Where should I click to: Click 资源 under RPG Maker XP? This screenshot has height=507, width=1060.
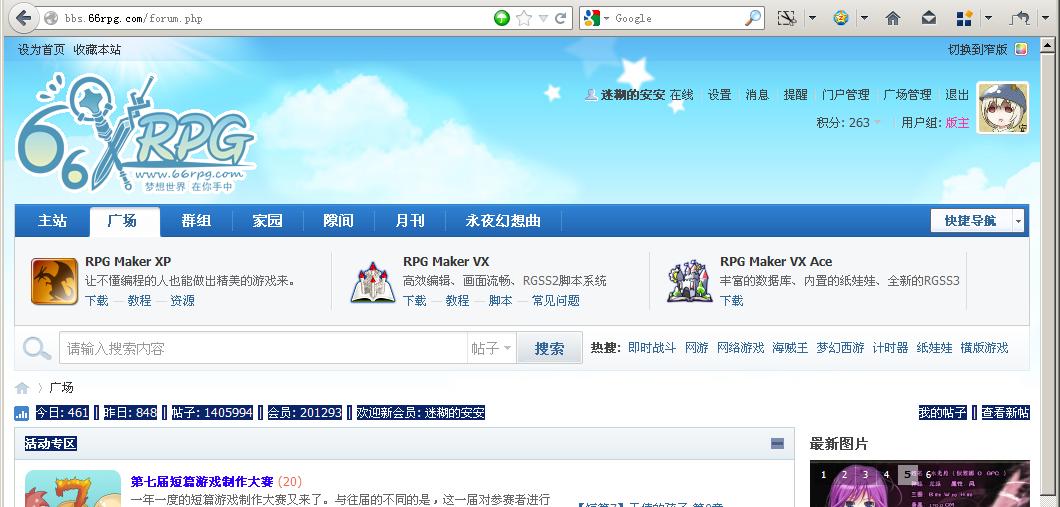[x=183, y=301]
